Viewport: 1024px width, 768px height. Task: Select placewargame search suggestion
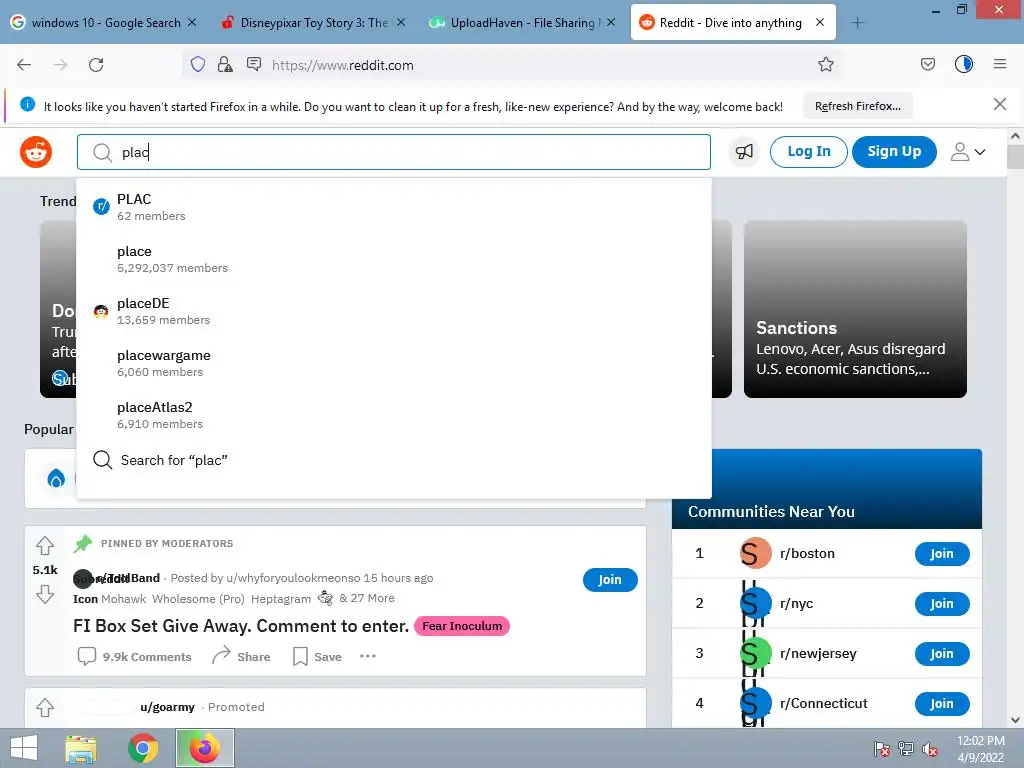[x=394, y=363]
